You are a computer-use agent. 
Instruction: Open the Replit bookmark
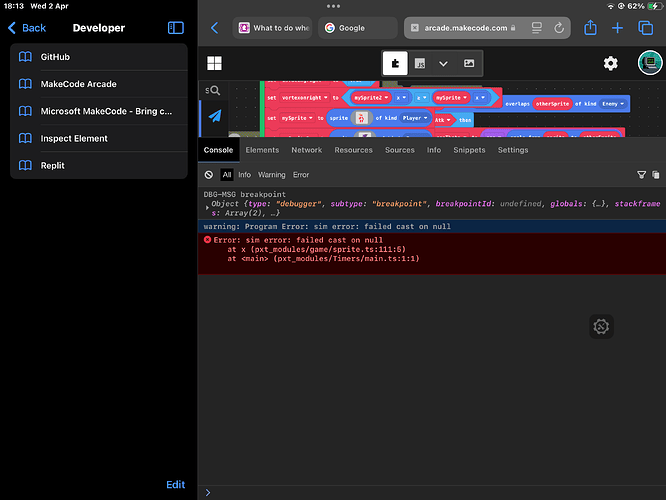pos(99,166)
